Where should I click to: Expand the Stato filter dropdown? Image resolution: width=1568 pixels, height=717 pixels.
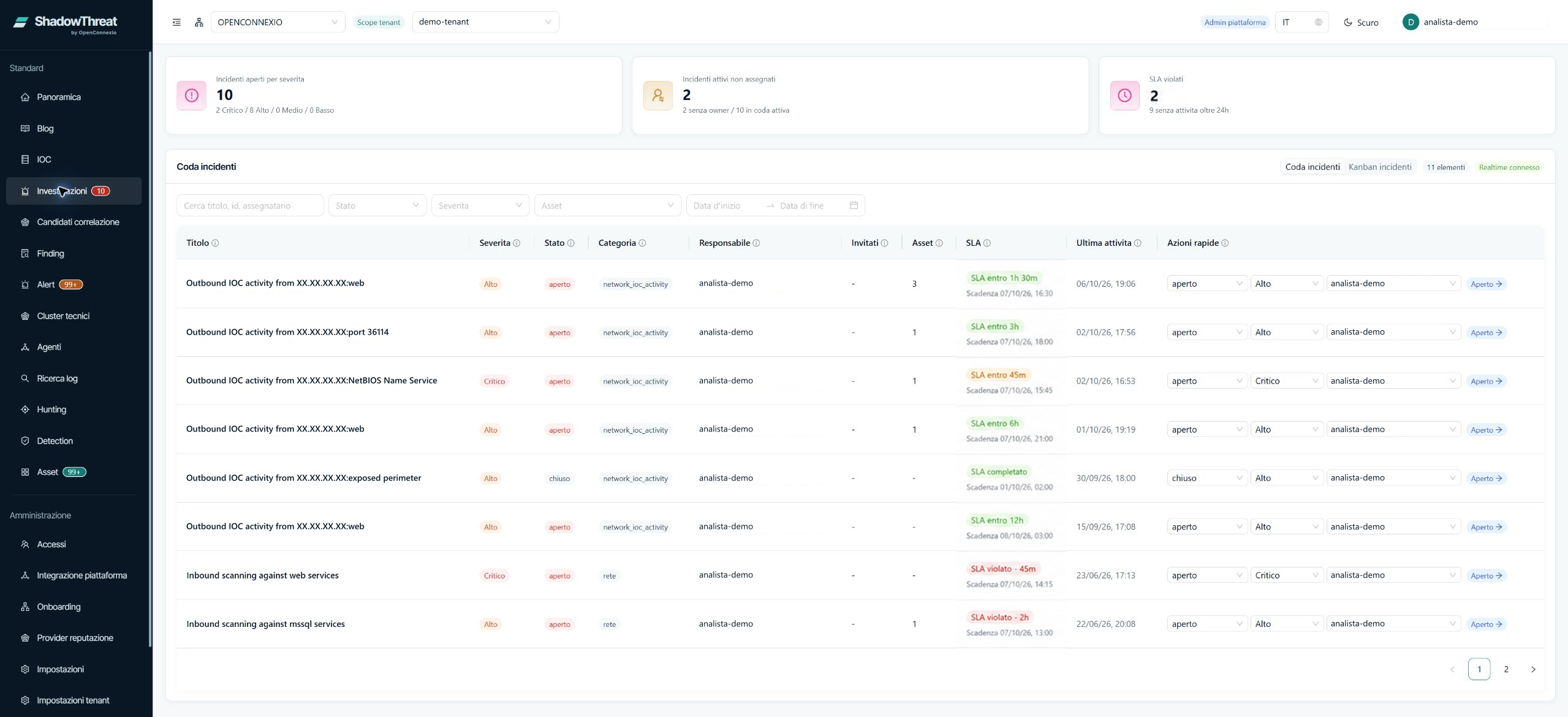377,205
